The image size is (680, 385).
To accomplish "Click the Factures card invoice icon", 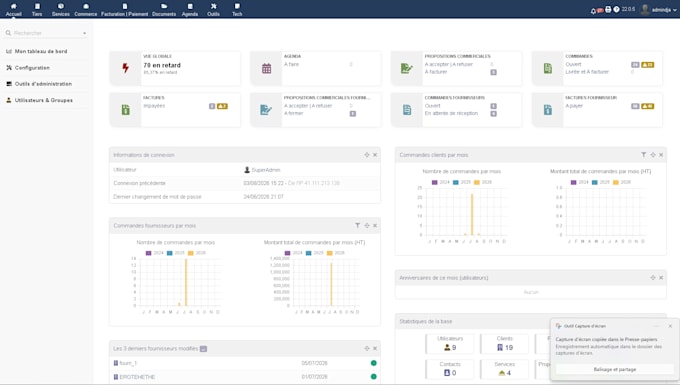I will (125, 110).
